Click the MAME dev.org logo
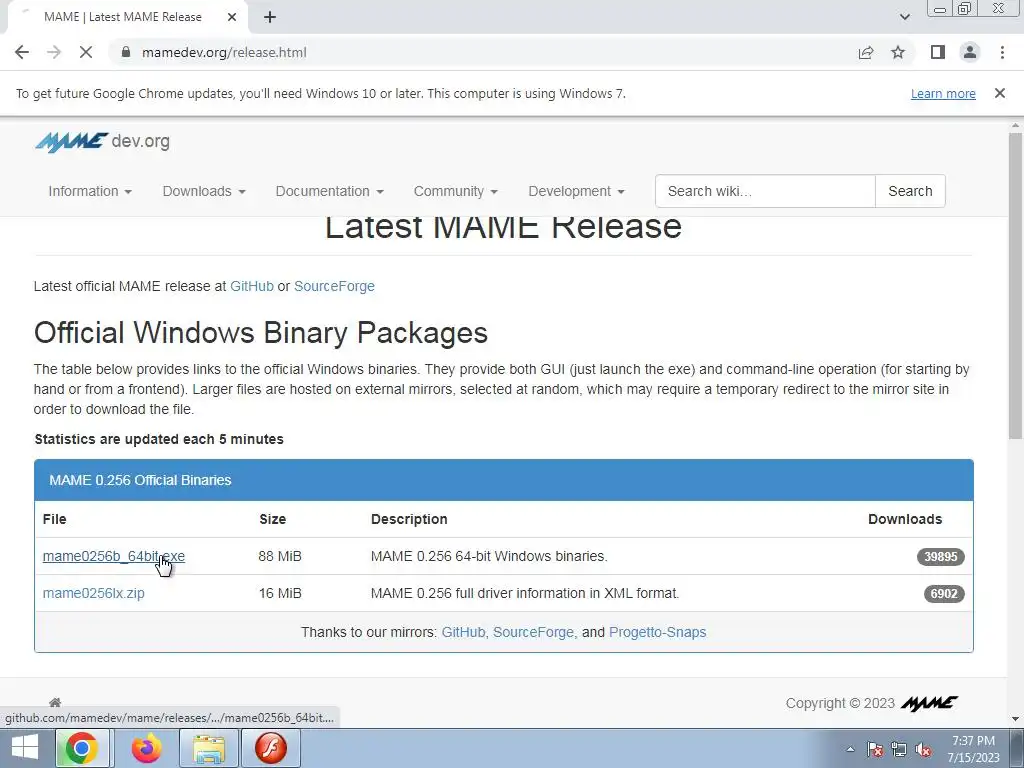1024x768 pixels. tap(103, 141)
